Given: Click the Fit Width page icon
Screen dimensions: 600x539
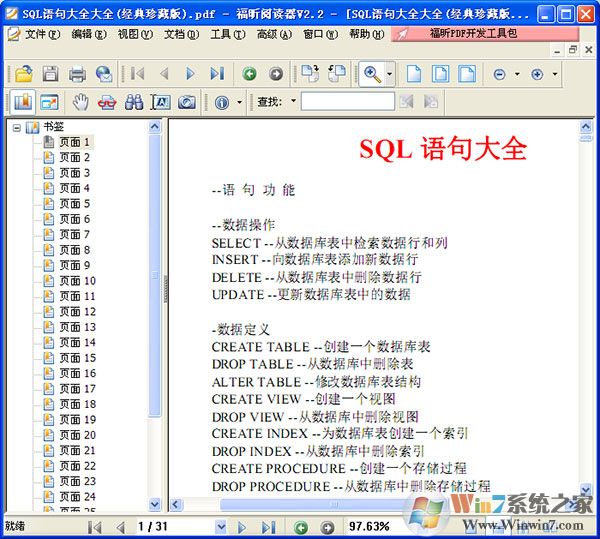Looking at the screenshot, I should tap(467, 73).
